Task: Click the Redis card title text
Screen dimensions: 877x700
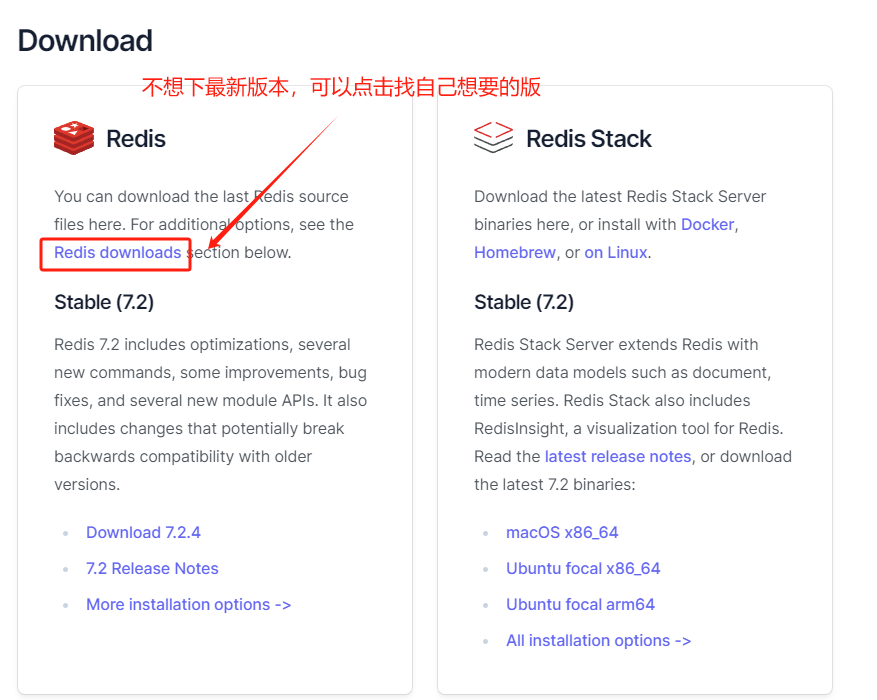Action: [x=136, y=138]
